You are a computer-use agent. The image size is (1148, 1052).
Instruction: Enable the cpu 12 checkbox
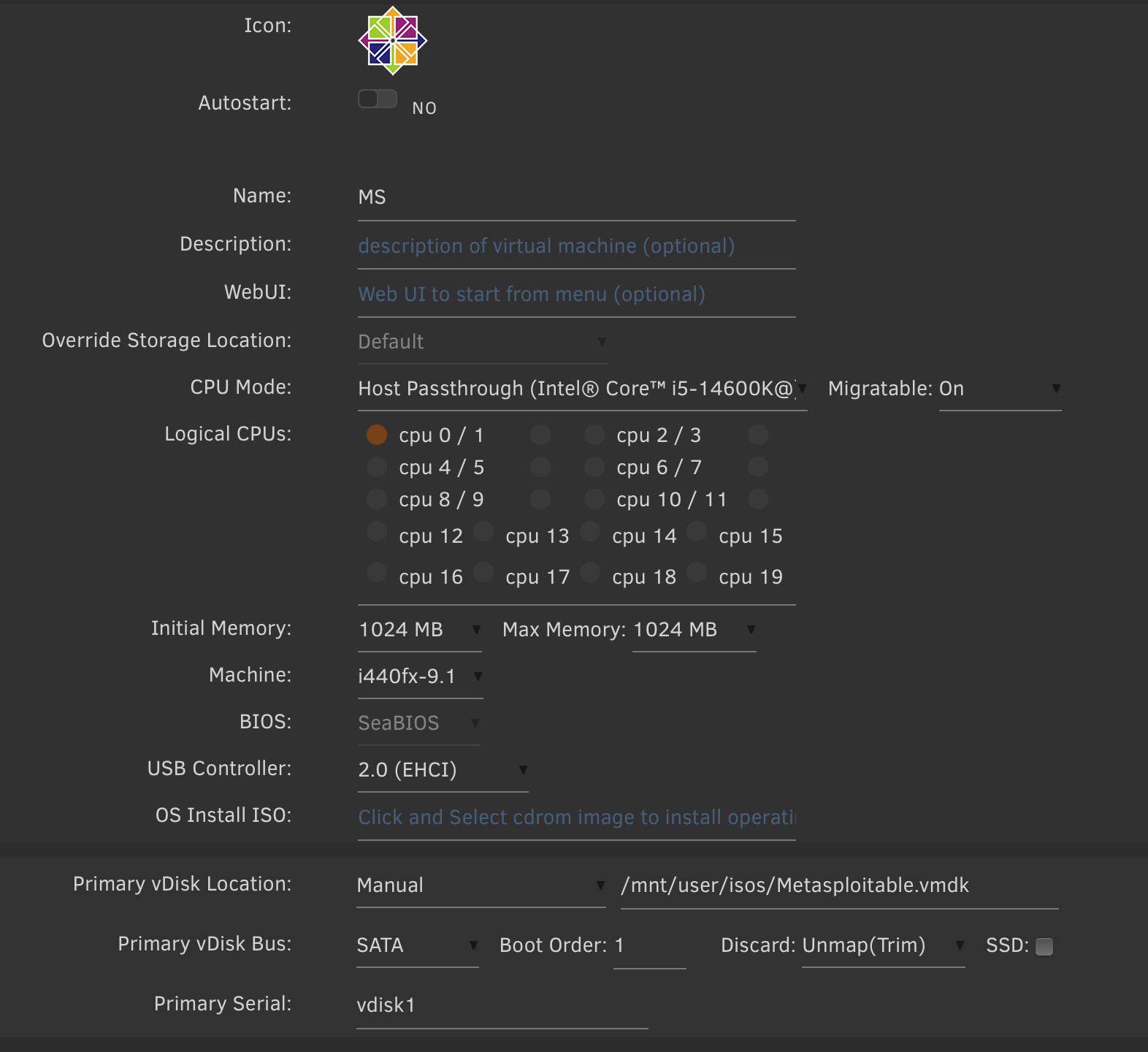pos(377,532)
